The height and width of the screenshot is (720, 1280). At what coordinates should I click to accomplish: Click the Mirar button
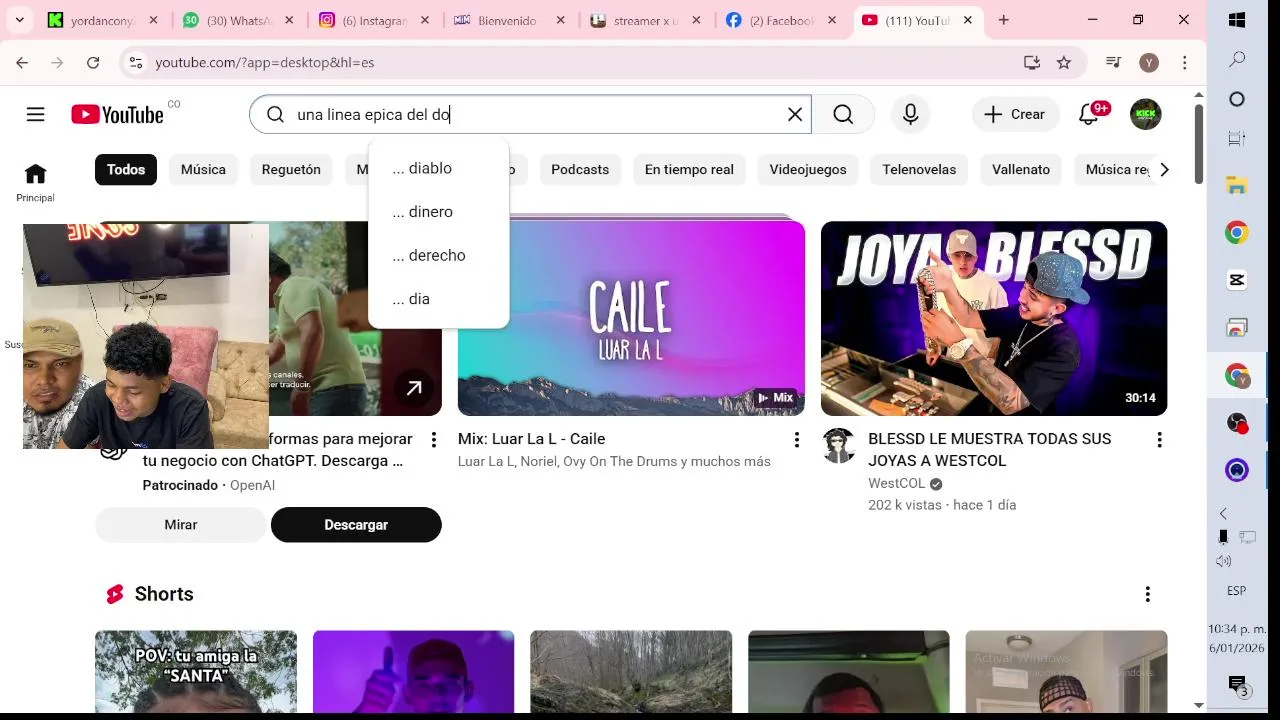(181, 525)
